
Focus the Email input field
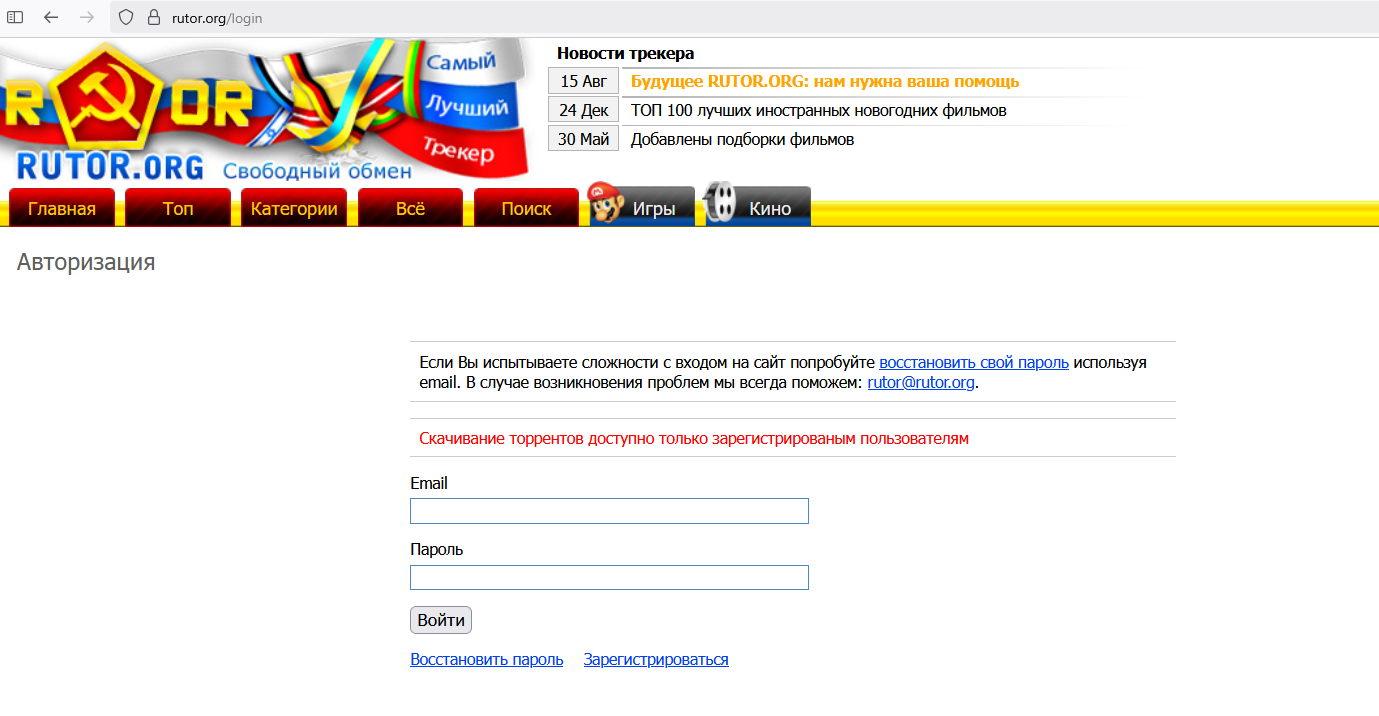(609, 511)
